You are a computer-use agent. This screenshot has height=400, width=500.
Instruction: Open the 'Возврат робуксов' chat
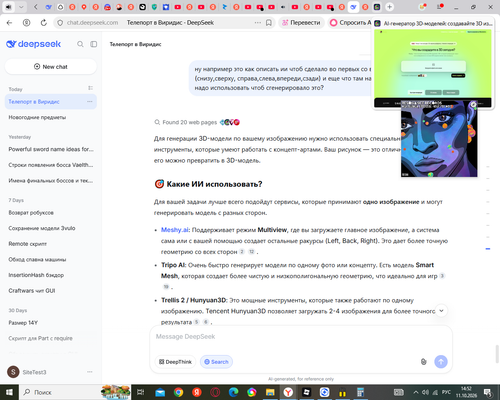click(x=51, y=213)
